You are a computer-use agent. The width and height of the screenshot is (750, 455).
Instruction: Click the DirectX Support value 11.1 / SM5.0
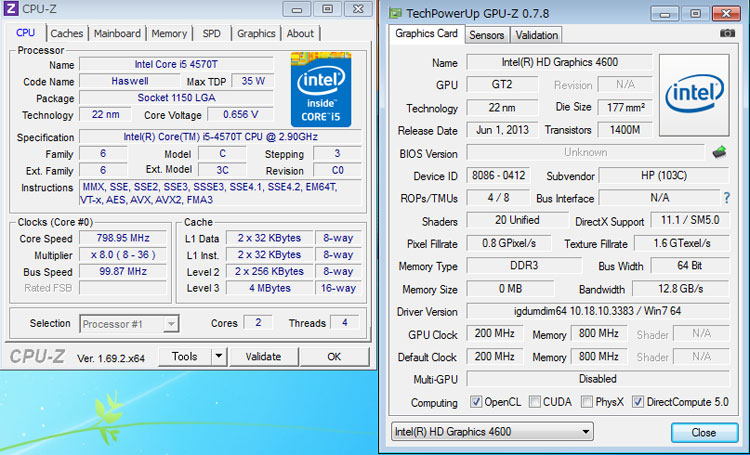(x=690, y=220)
